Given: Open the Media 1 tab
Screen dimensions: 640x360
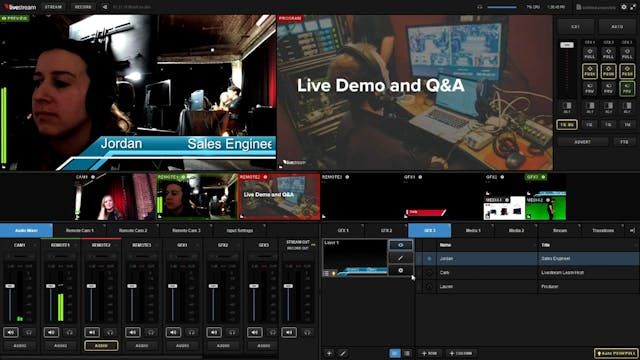Looking at the screenshot, I should click(473, 231).
